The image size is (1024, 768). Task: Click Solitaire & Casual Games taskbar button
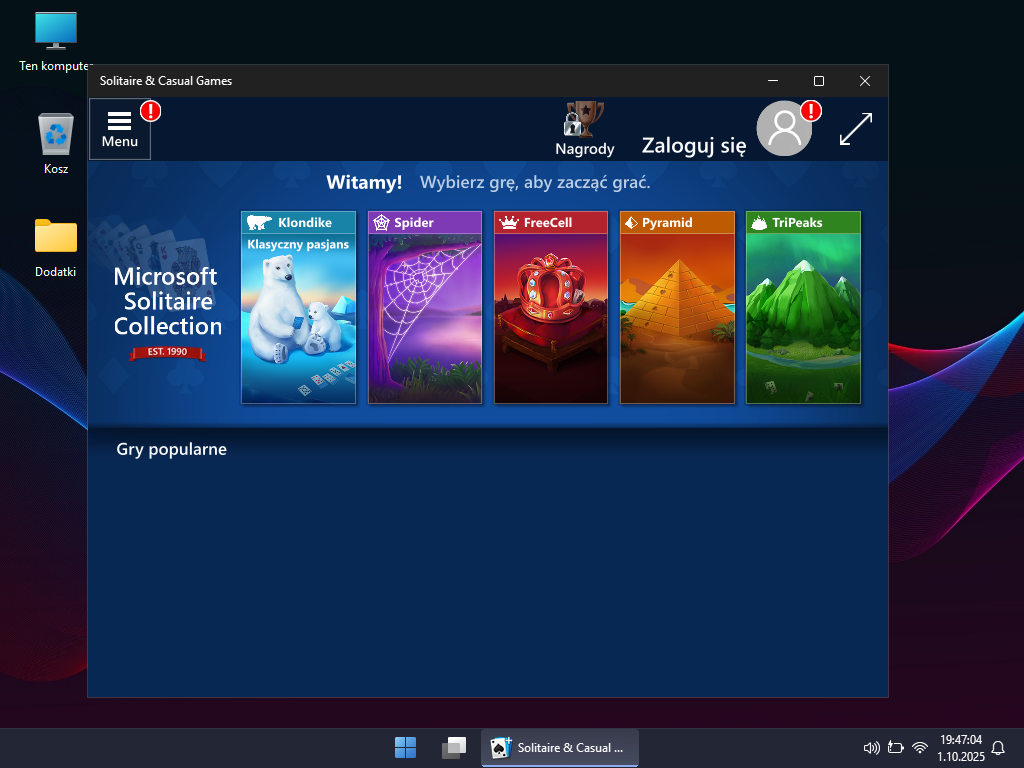[560, 747]
